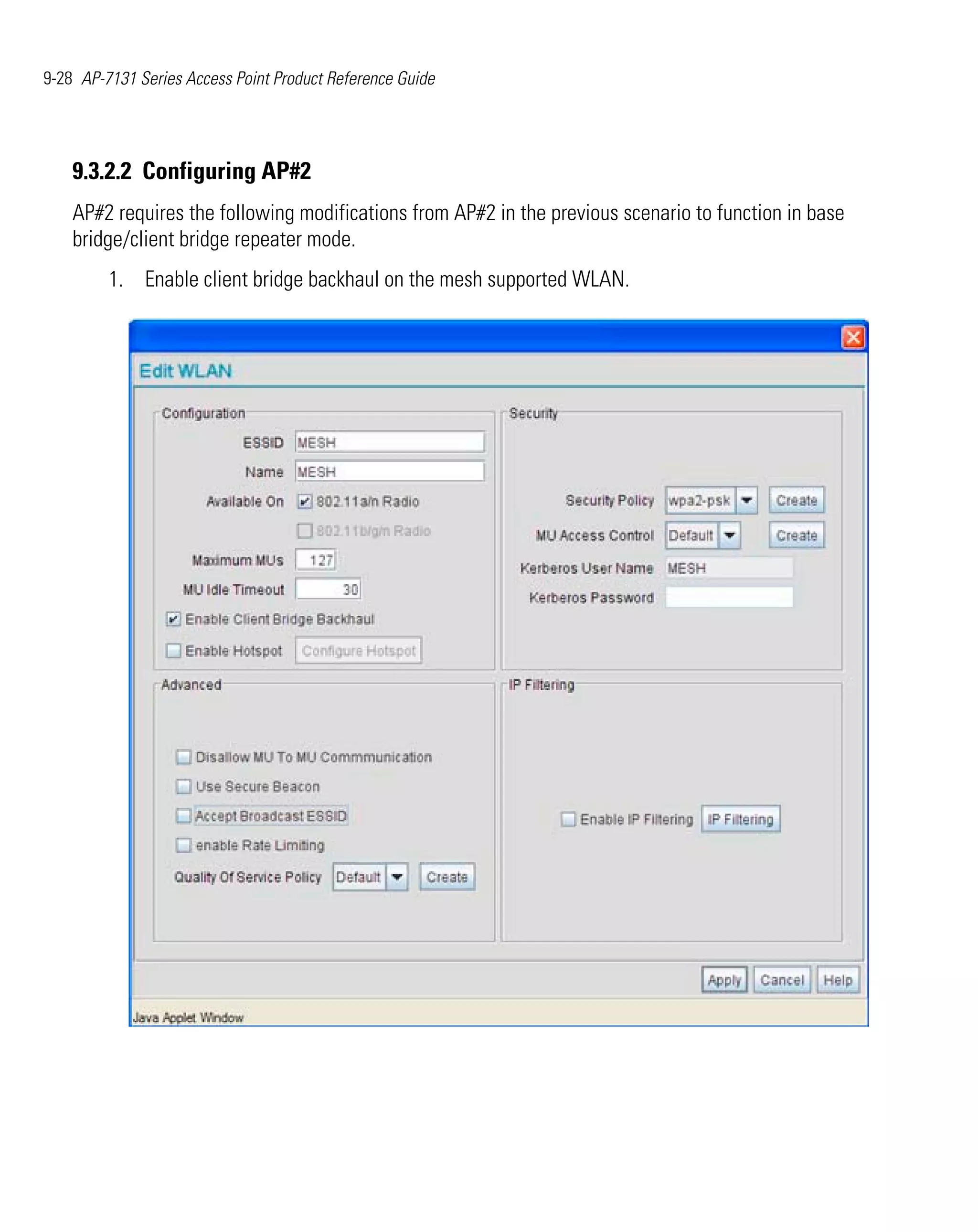Check the Use Secure Beacon box

click(183, 786)
